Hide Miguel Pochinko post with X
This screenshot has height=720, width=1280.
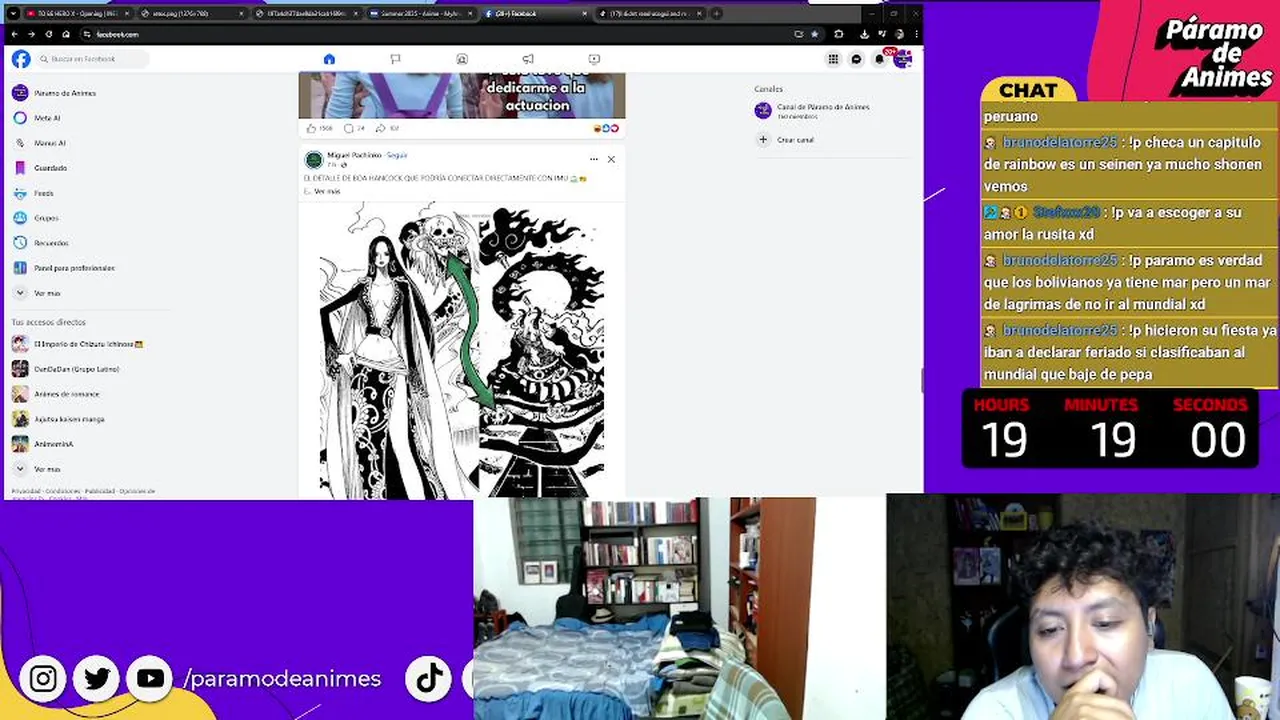[x=611, y=159]
